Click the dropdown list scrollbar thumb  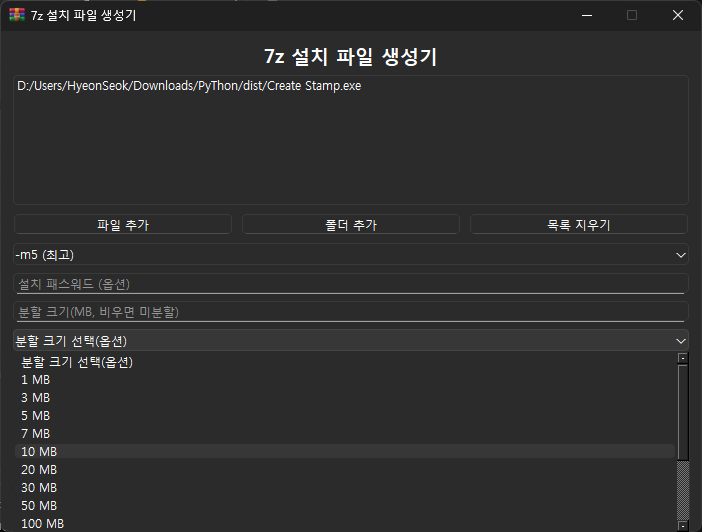pyautogui.click(x=683, y=412)
